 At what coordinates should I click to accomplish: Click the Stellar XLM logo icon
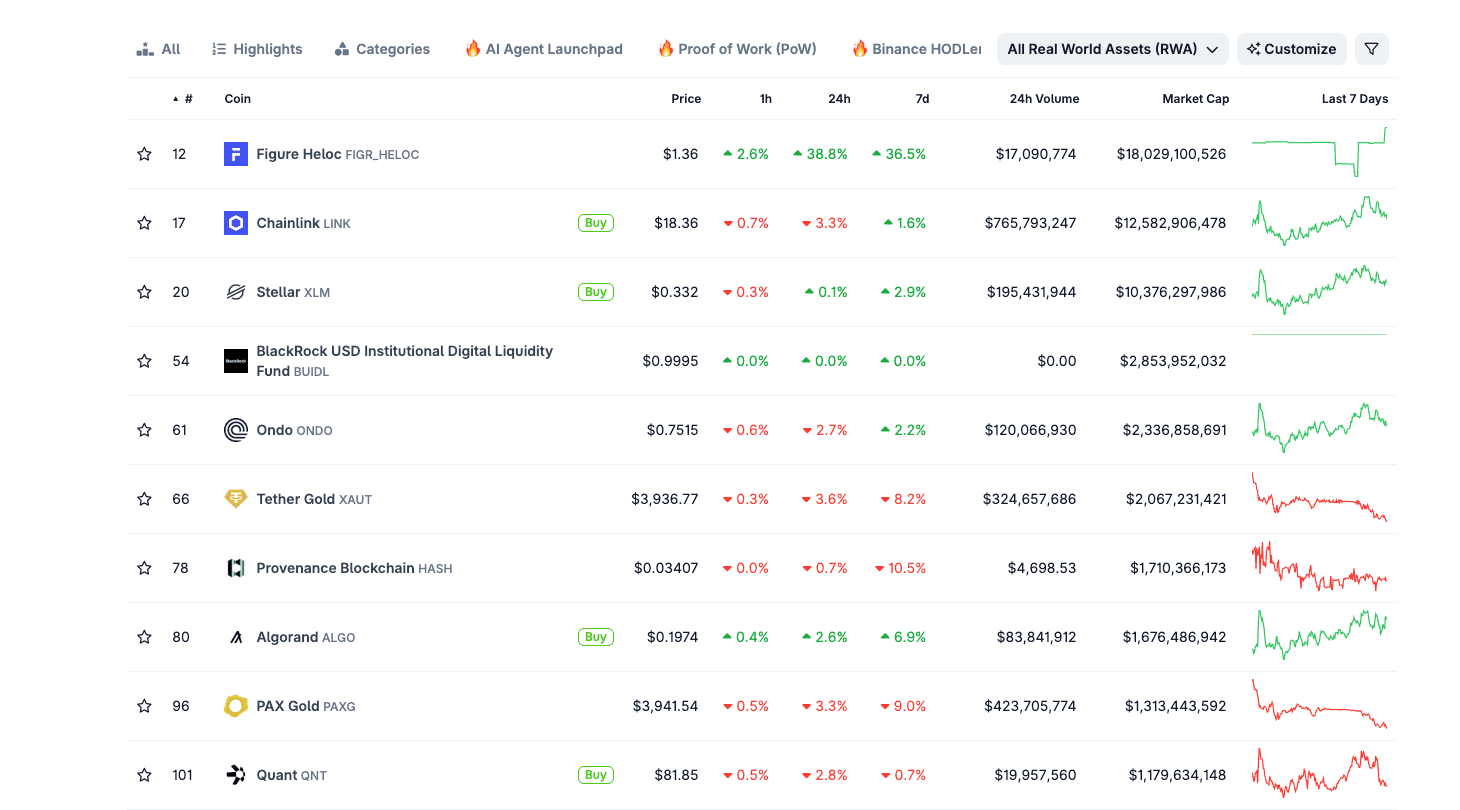pyautogui.click(x=236, y=292)
